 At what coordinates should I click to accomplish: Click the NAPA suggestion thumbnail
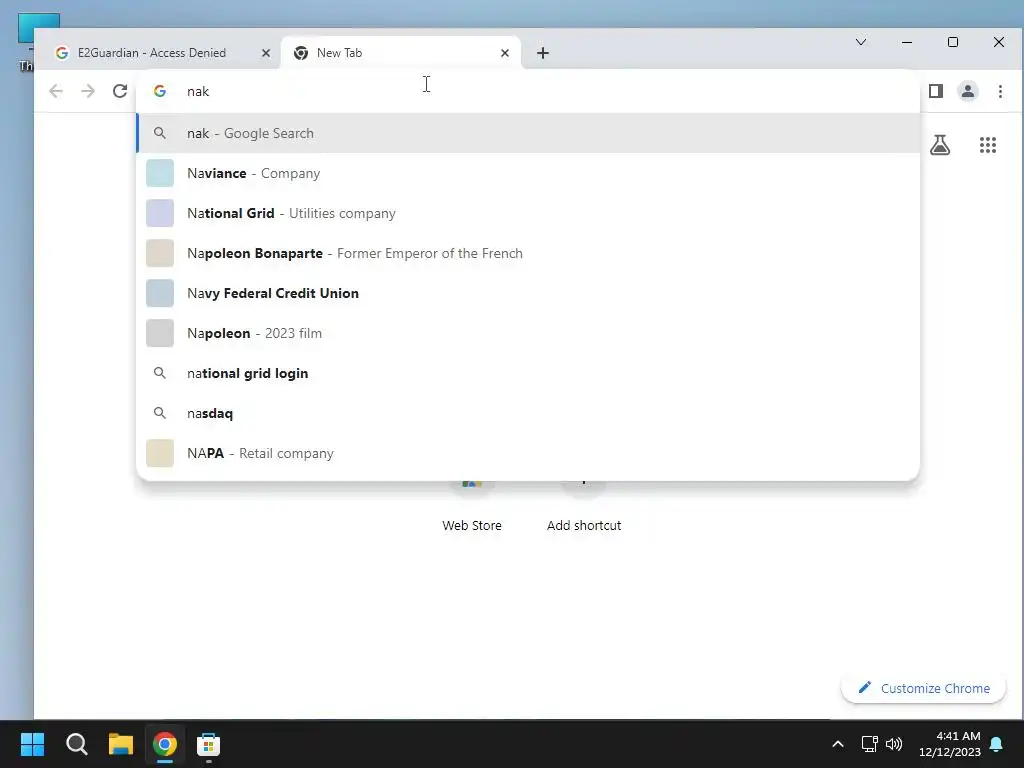[x=160, y=453]
